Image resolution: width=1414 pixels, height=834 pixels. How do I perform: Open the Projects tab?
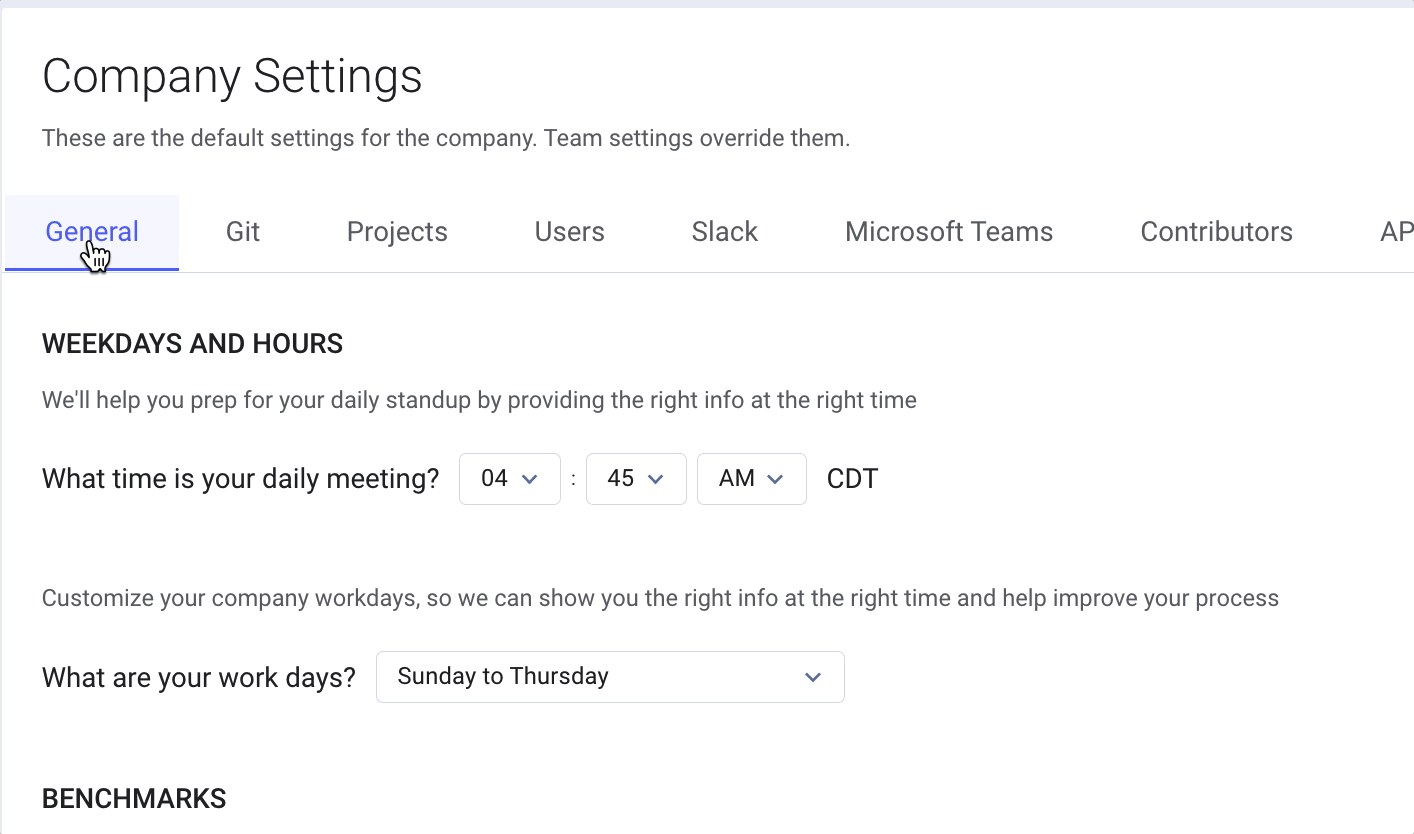(x=397, y=232)
